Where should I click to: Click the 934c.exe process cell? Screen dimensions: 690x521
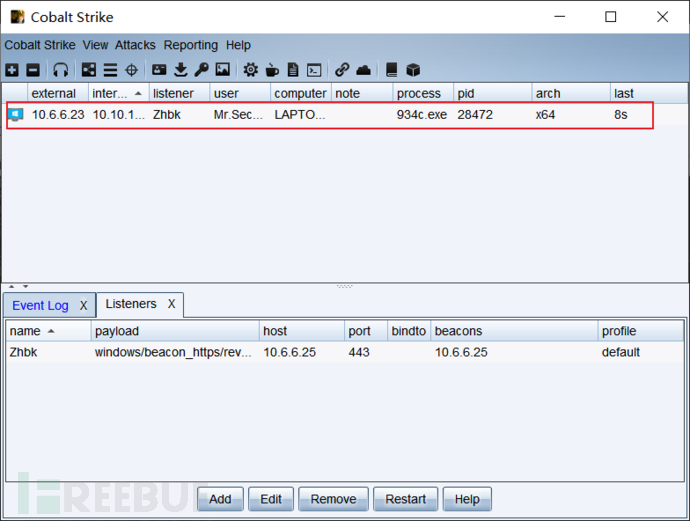pos(422,115)
